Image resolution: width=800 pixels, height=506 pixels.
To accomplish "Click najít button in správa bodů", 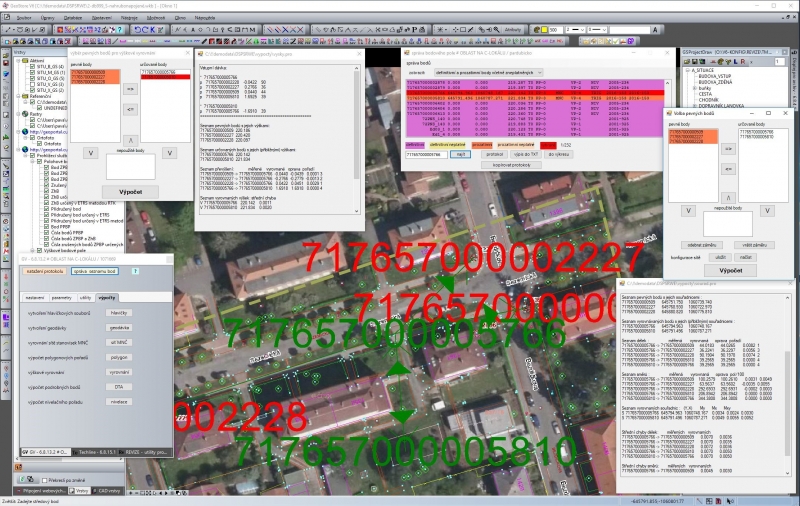I will pyautogui.click(x=460, y=154).
